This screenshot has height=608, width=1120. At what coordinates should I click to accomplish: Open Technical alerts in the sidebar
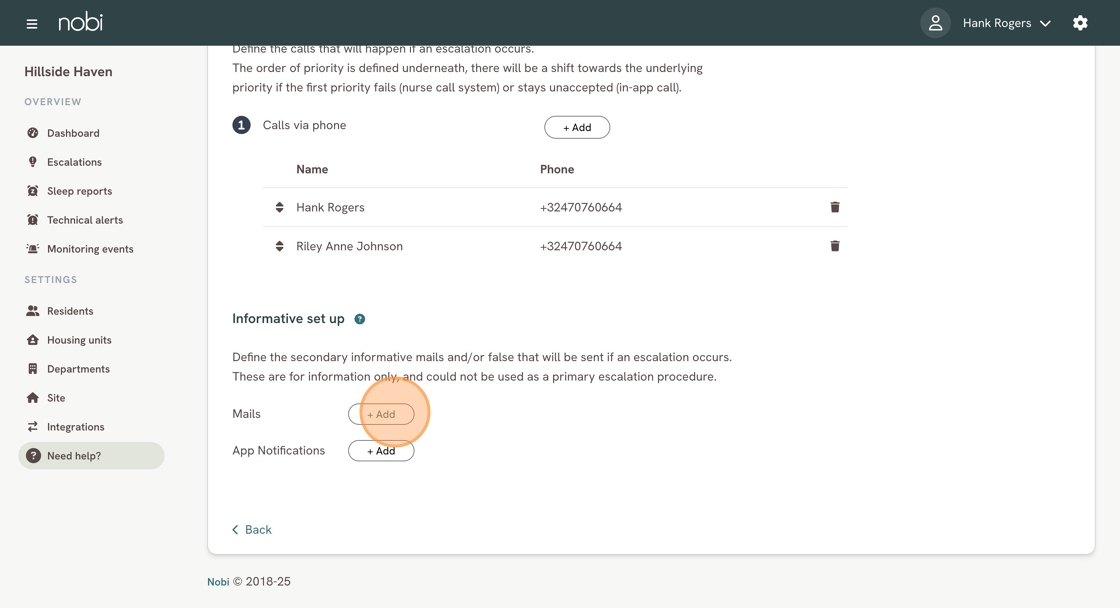[x=32, y=219]
